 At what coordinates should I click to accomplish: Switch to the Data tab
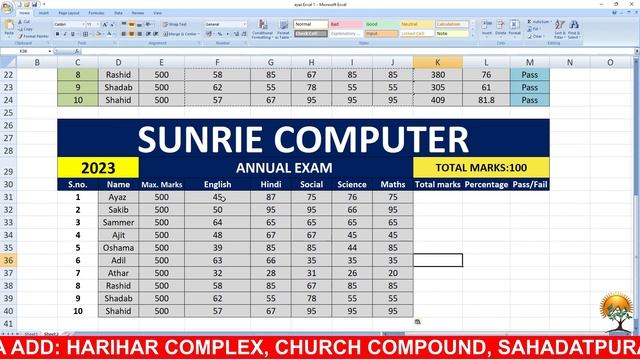(118, 13)
